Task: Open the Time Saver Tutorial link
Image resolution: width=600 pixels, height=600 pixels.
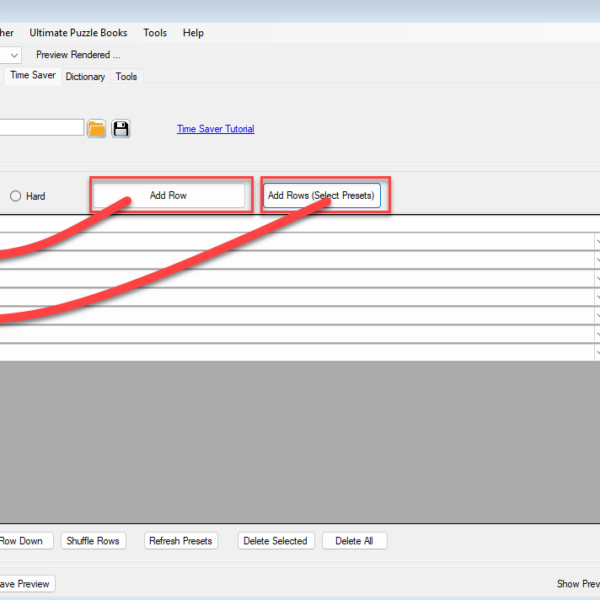Action: coord(215,129)
